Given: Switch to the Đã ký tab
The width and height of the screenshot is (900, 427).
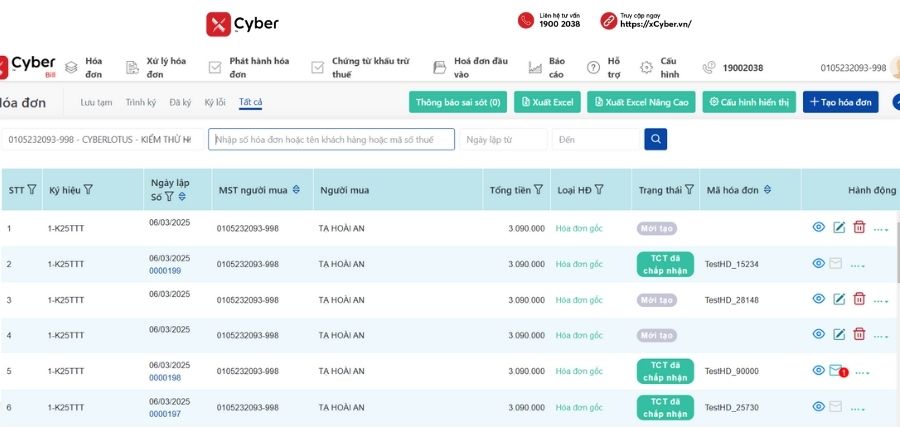Looking at the screenshot, I should pos(180,102).
